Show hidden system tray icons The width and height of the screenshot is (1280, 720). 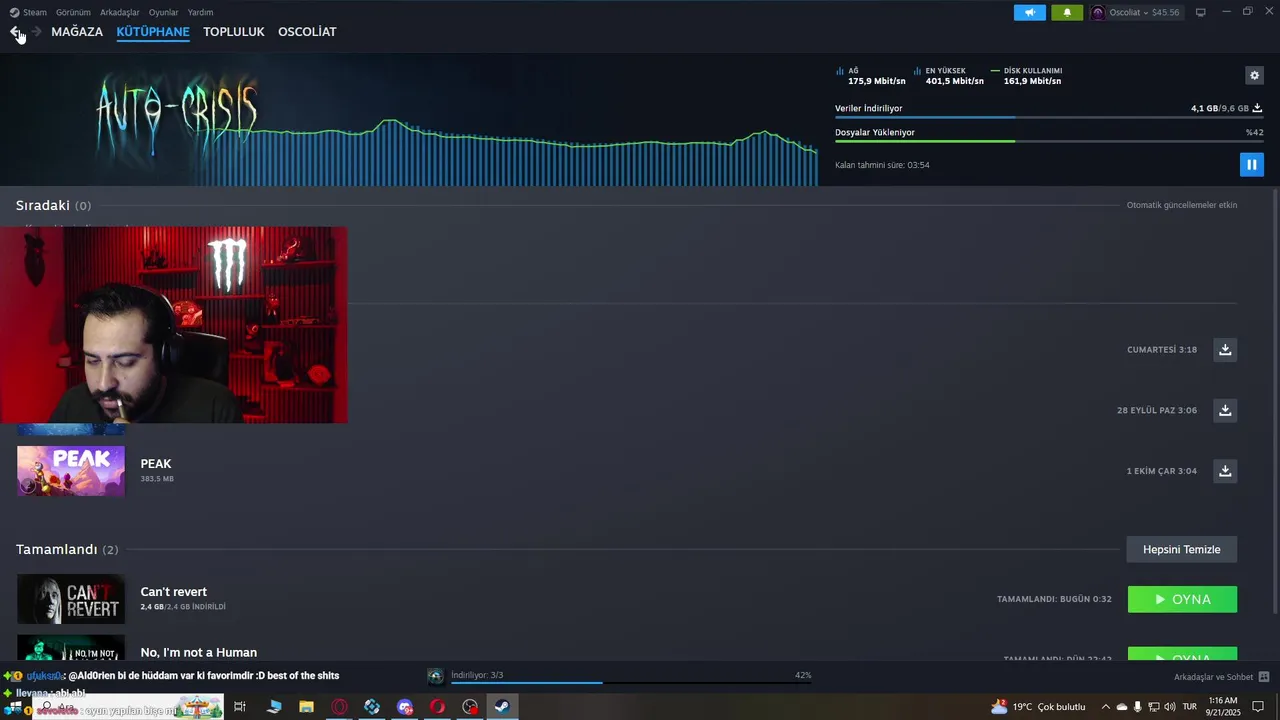point(1105,707)
